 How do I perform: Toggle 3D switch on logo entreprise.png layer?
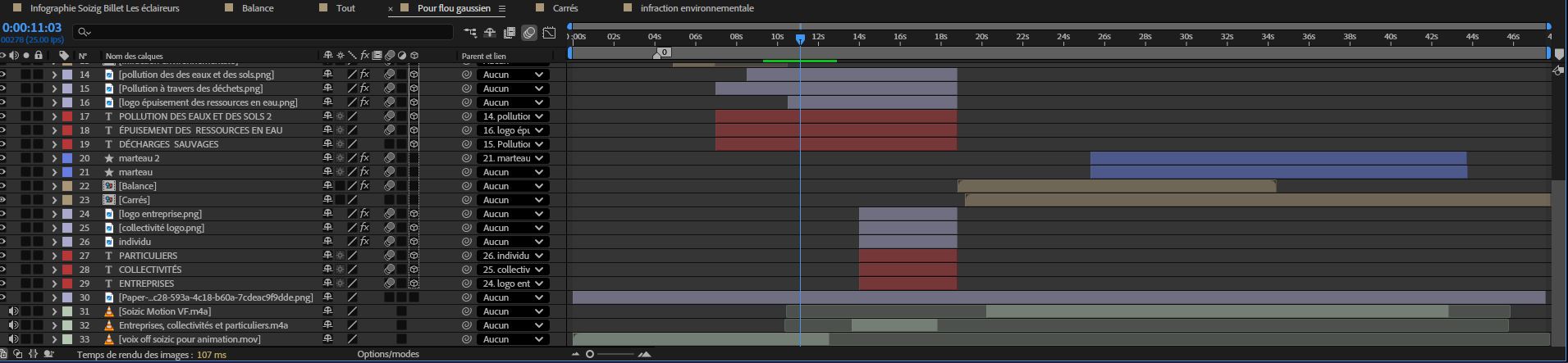414,214
